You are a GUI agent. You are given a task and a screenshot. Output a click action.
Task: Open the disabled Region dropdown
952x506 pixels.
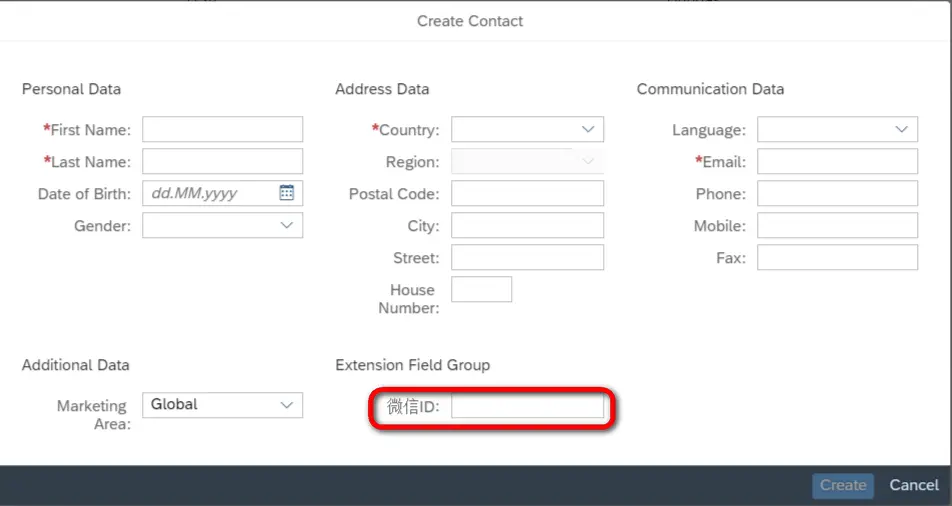[x=588, y=162]
